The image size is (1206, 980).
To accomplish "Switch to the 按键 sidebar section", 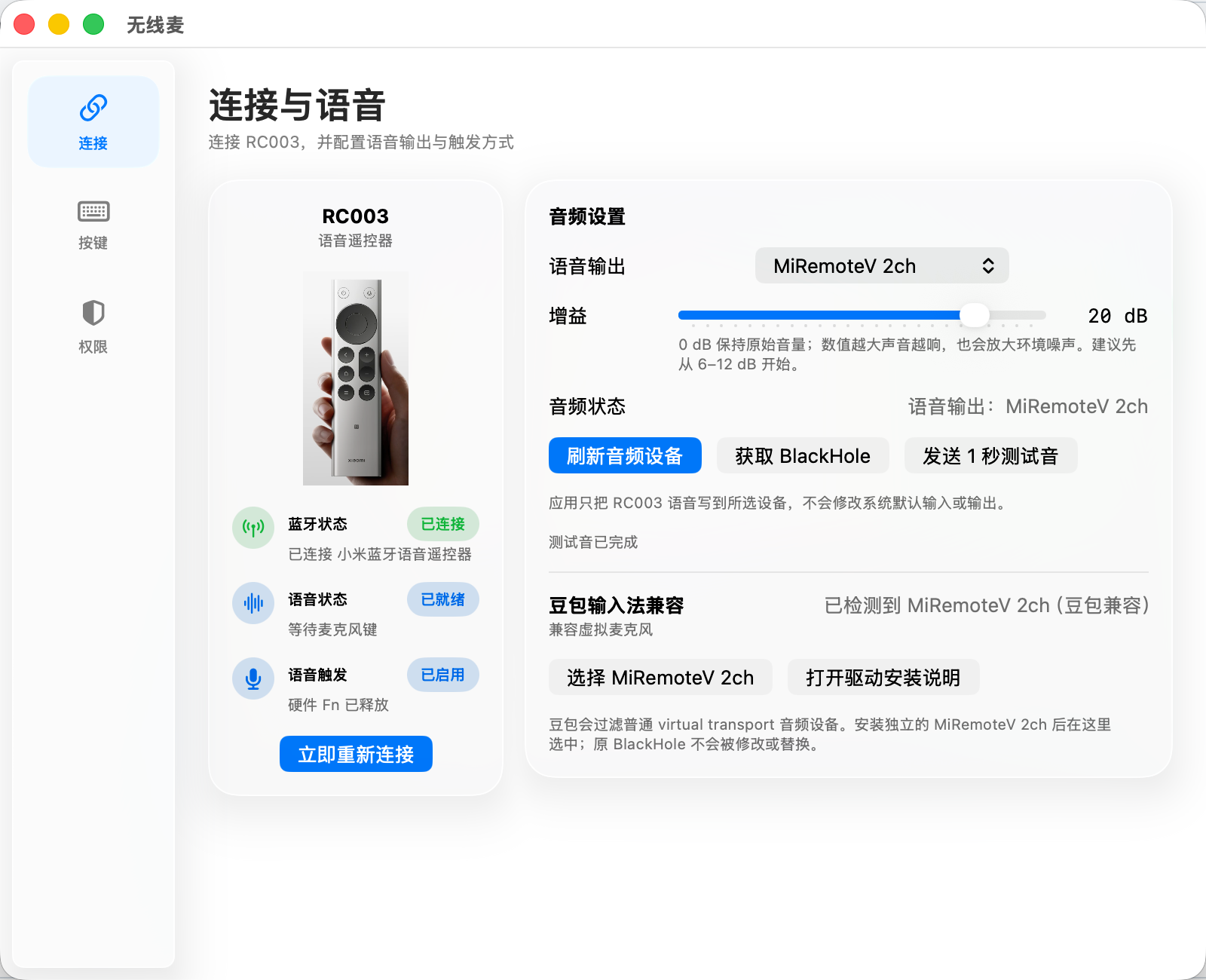I will coord(93,225).
